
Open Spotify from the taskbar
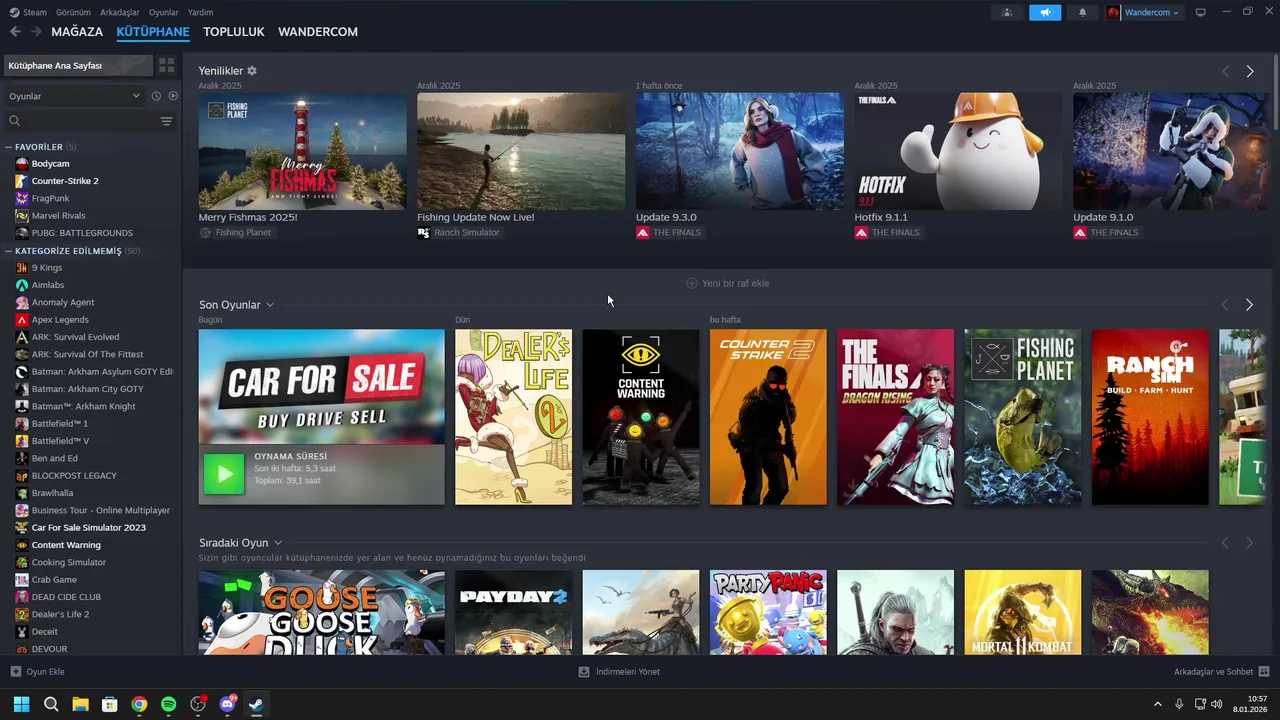click(168, 704)
